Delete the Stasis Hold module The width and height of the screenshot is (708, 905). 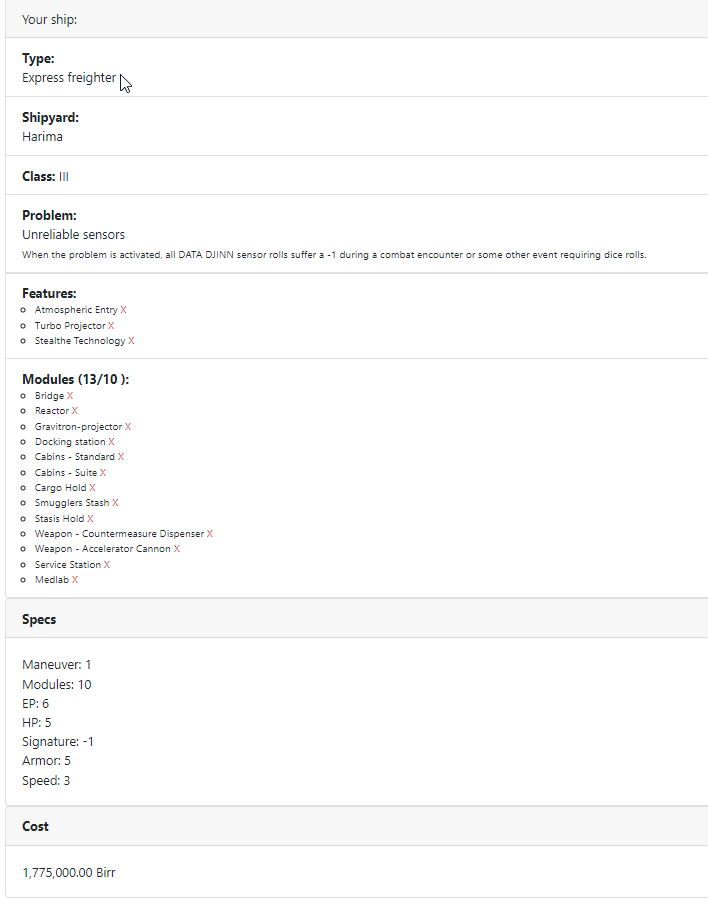point(90,519)
